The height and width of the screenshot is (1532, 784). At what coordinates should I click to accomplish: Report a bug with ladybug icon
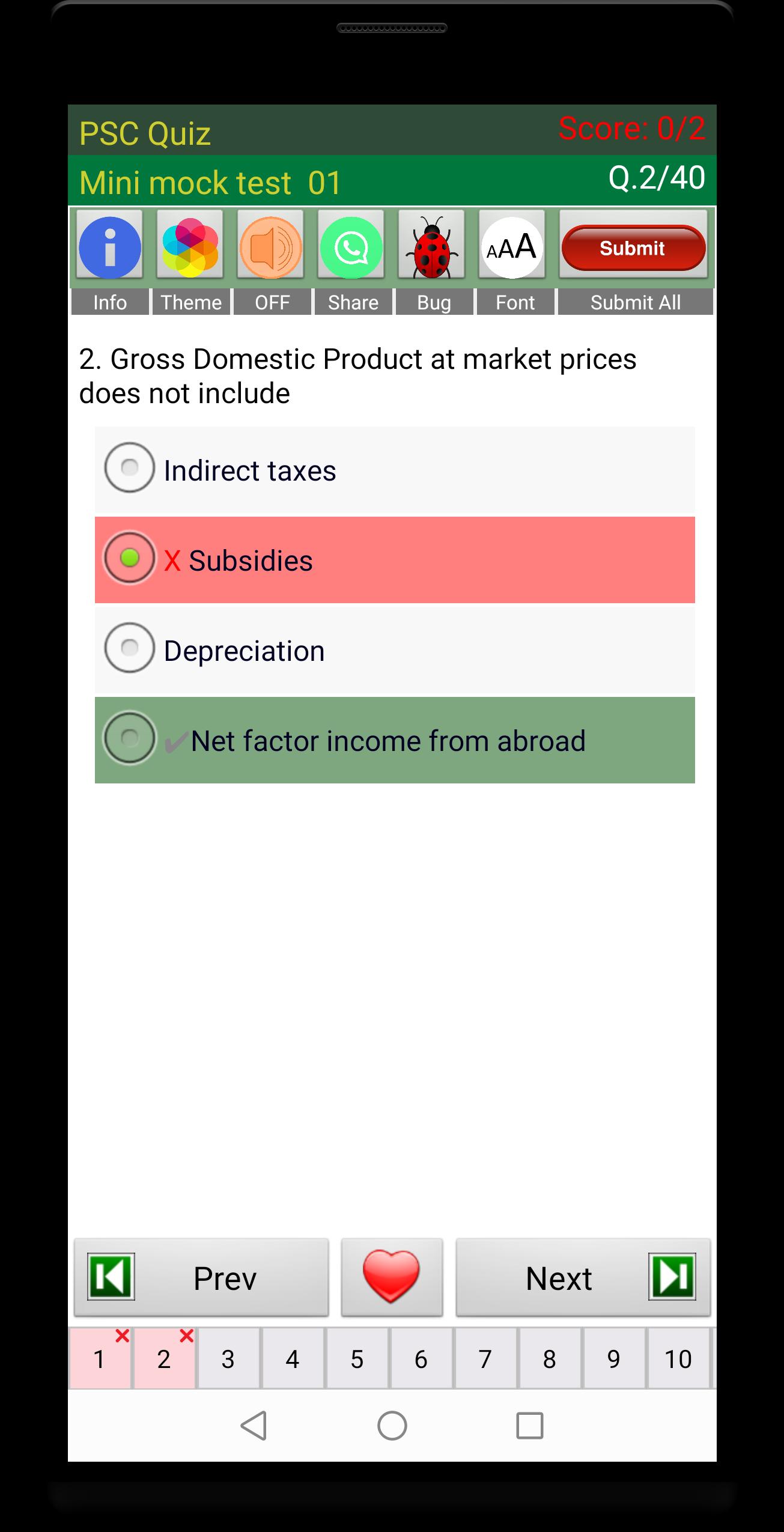[431, 247]
